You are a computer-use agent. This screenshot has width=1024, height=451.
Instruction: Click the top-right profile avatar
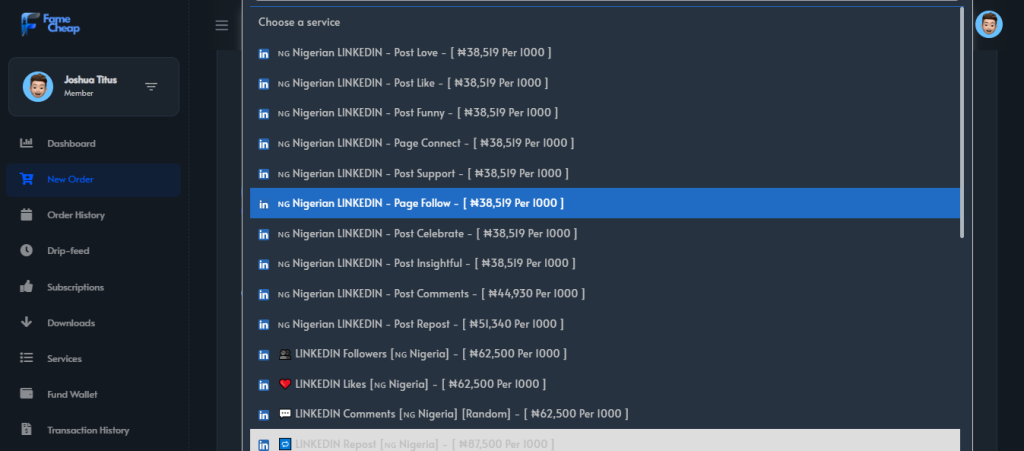click(989, 25)
